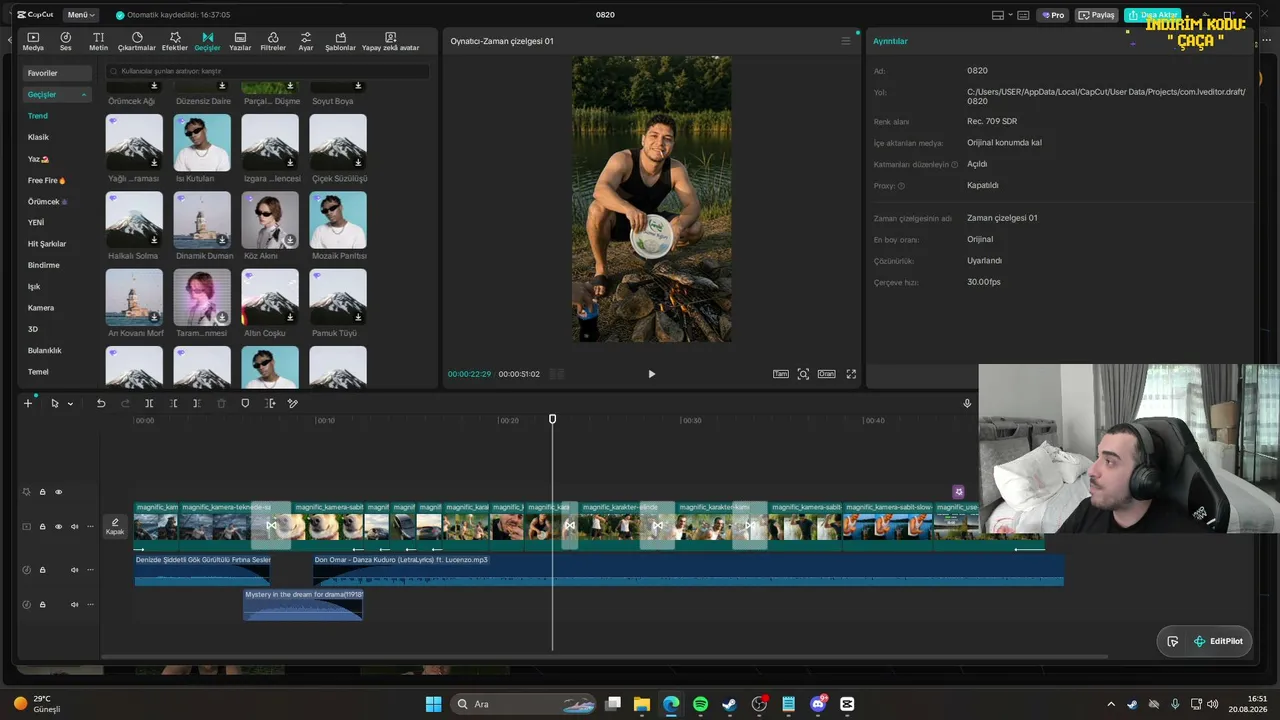Download the Halkalı Solma transition
This screenshot has height=720, width=1280.
[154, 240]
